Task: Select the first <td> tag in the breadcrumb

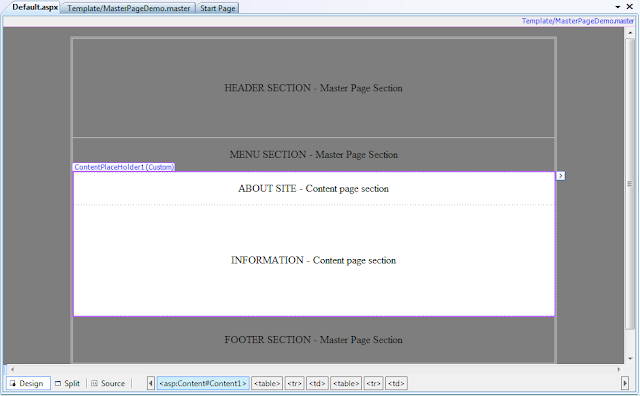Action: (x=317, y=383)
